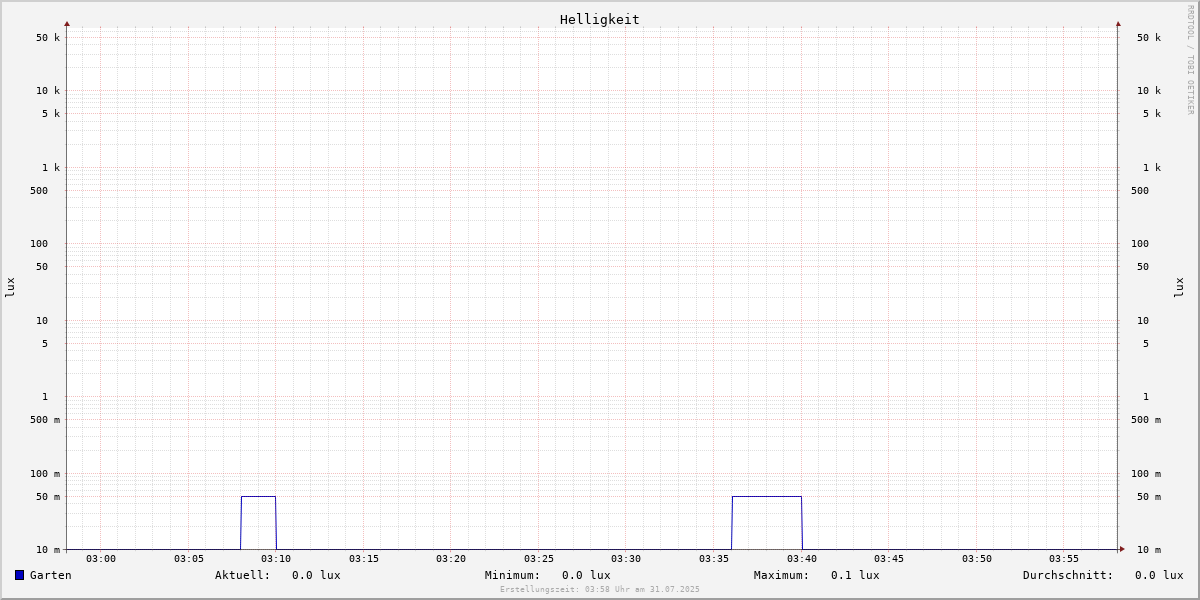Click the 10 k label on left axis

[x=48, y=91]
